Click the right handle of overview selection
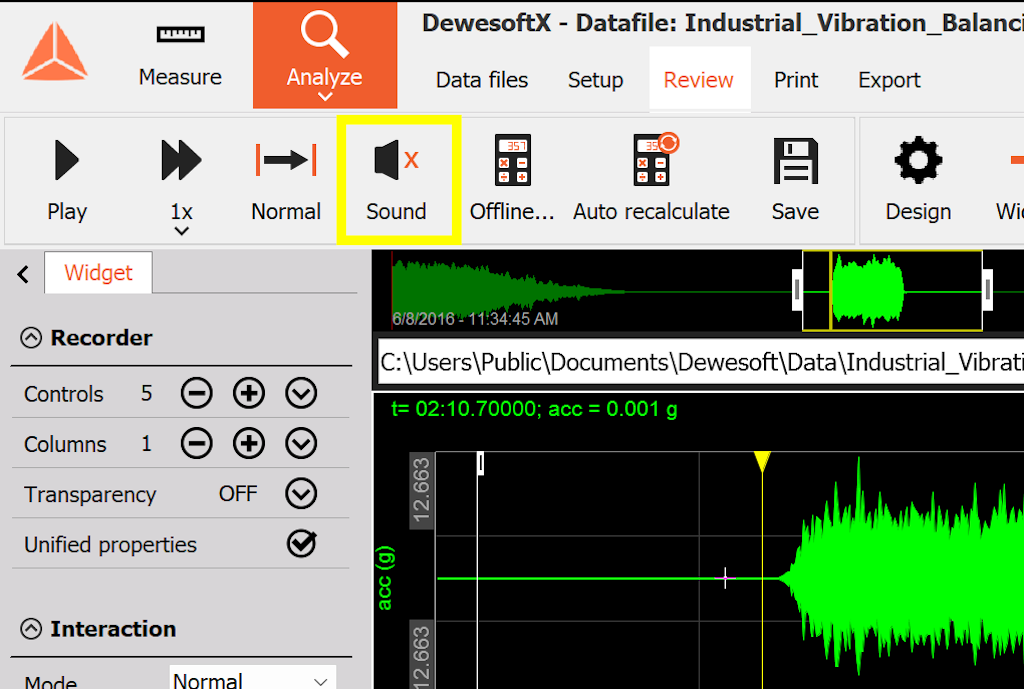The width and height of the screenshot is (1024, 689). point(987,289)
